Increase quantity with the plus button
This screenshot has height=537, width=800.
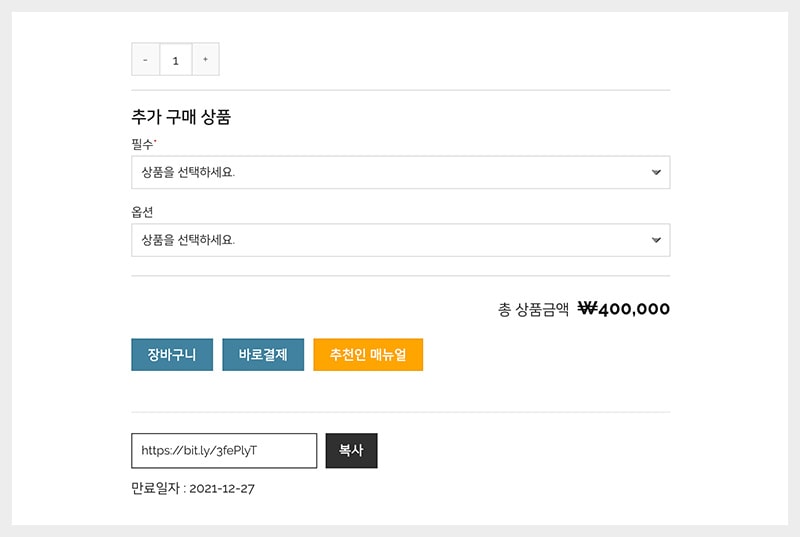[x=205, y=60]
